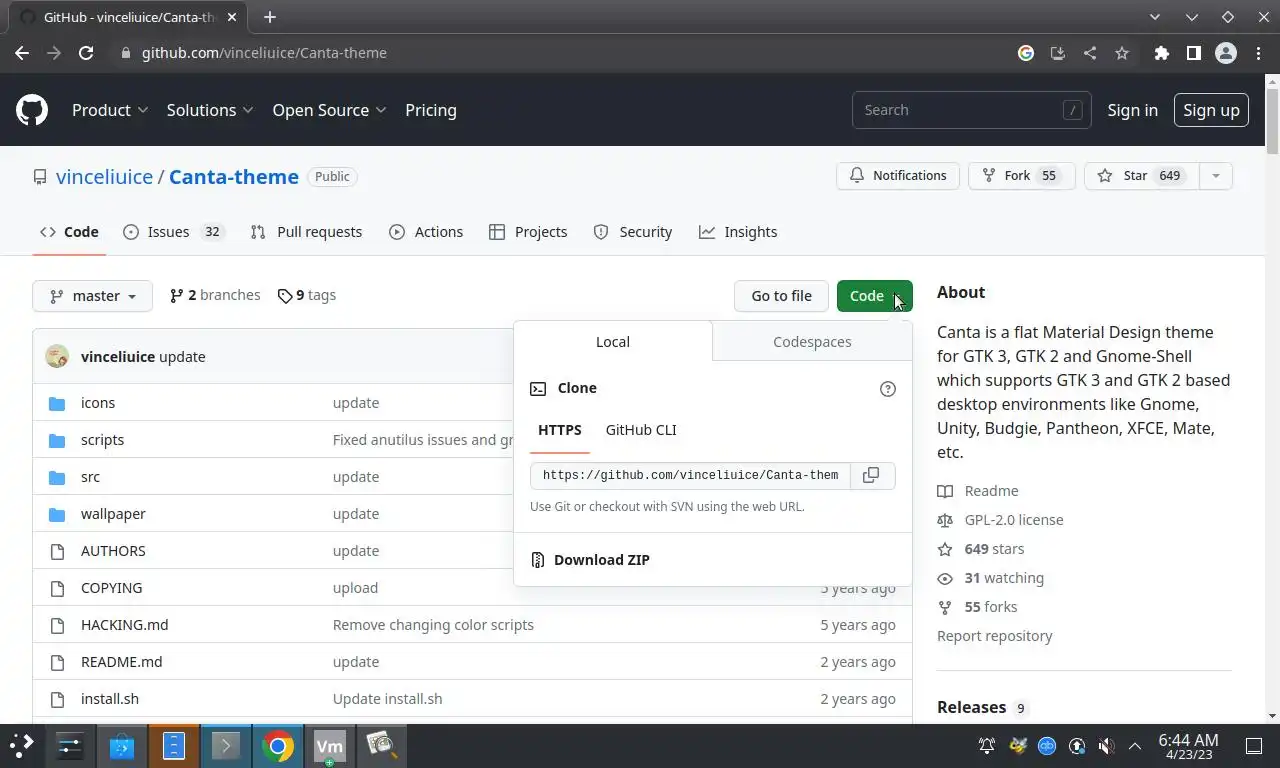Image resolution: width=1280 pixels, height=768 pixels.
Task: Open the Projects tab
Action: click(528, 232)
